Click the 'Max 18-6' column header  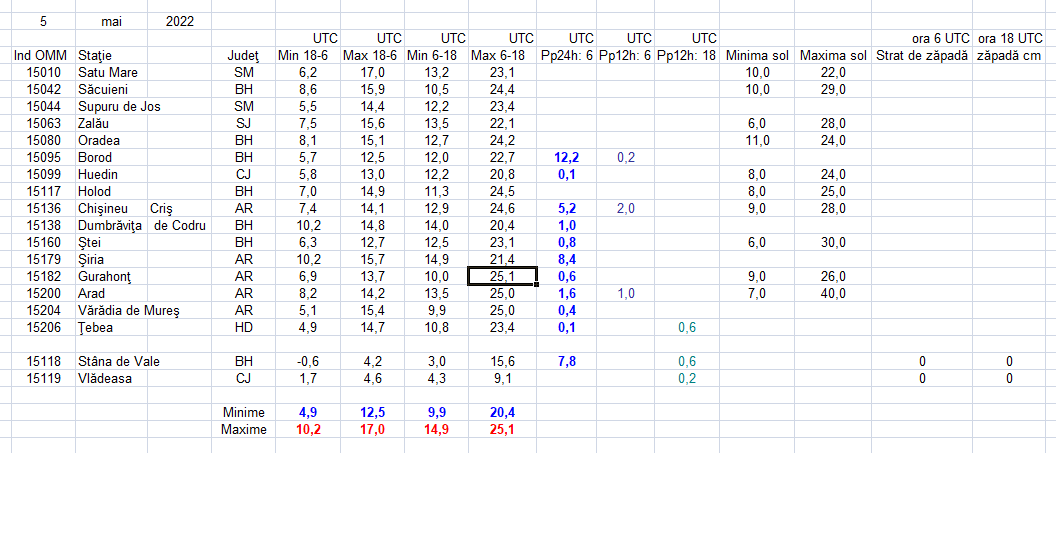(372, 56)
